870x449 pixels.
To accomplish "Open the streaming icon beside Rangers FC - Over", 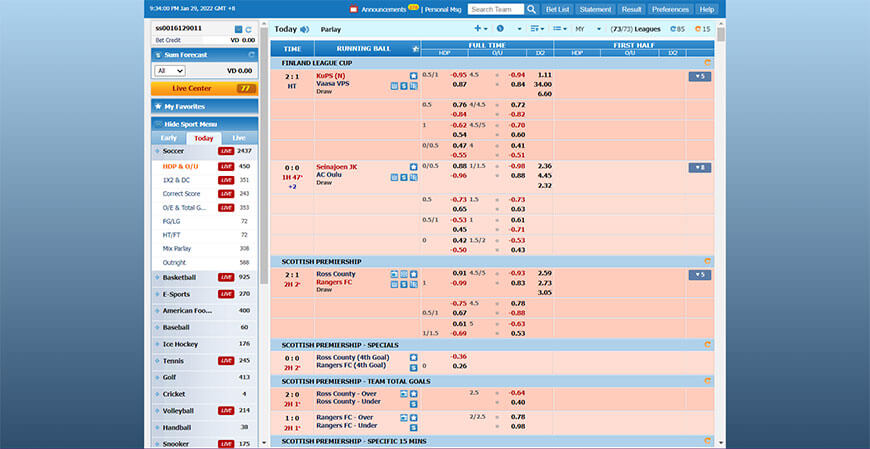I will tap(404, 417).
